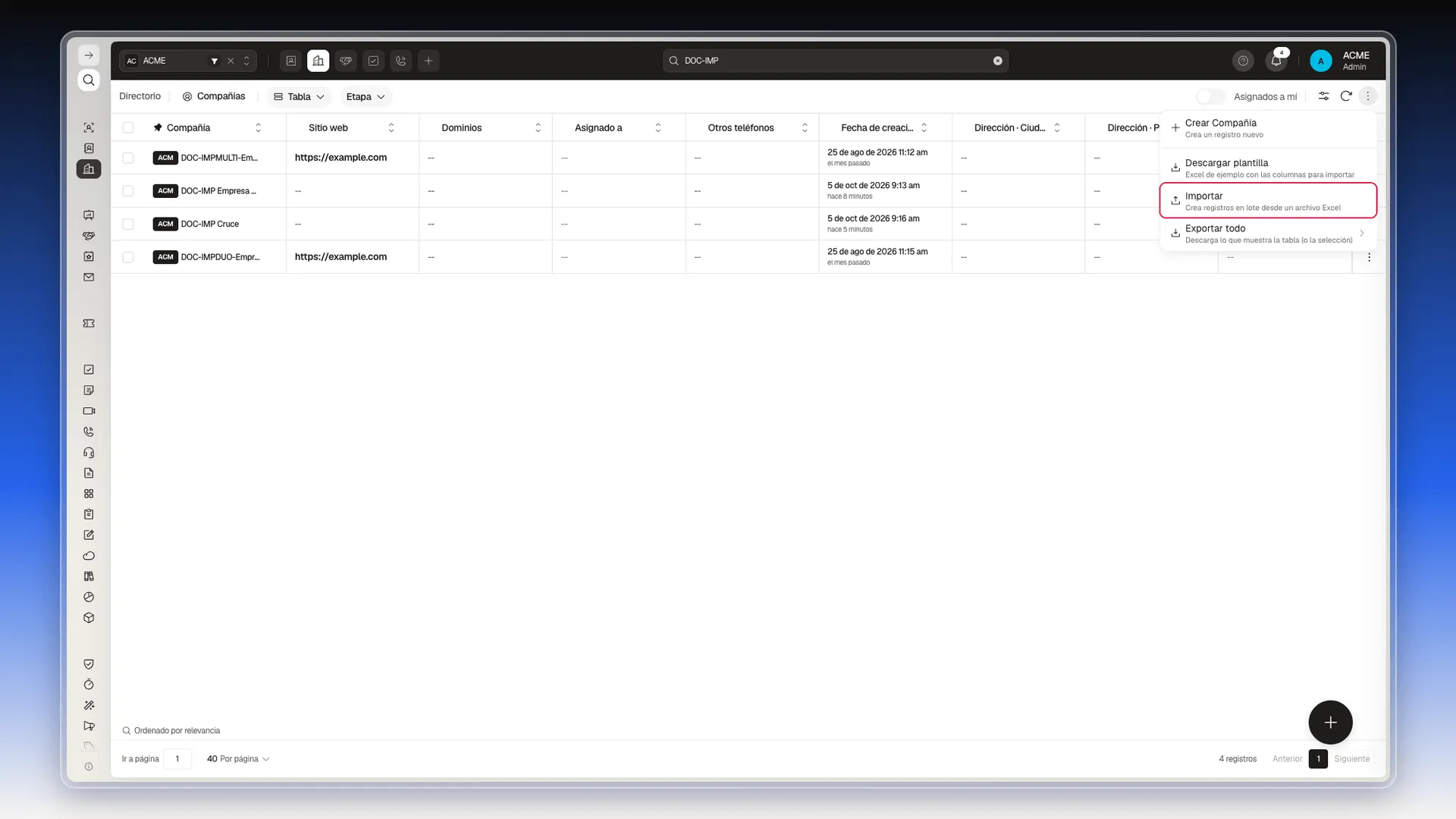This screenshot has width=1456, height=819.
Task: Open the help question mark icon
Action: point(1243,61)
